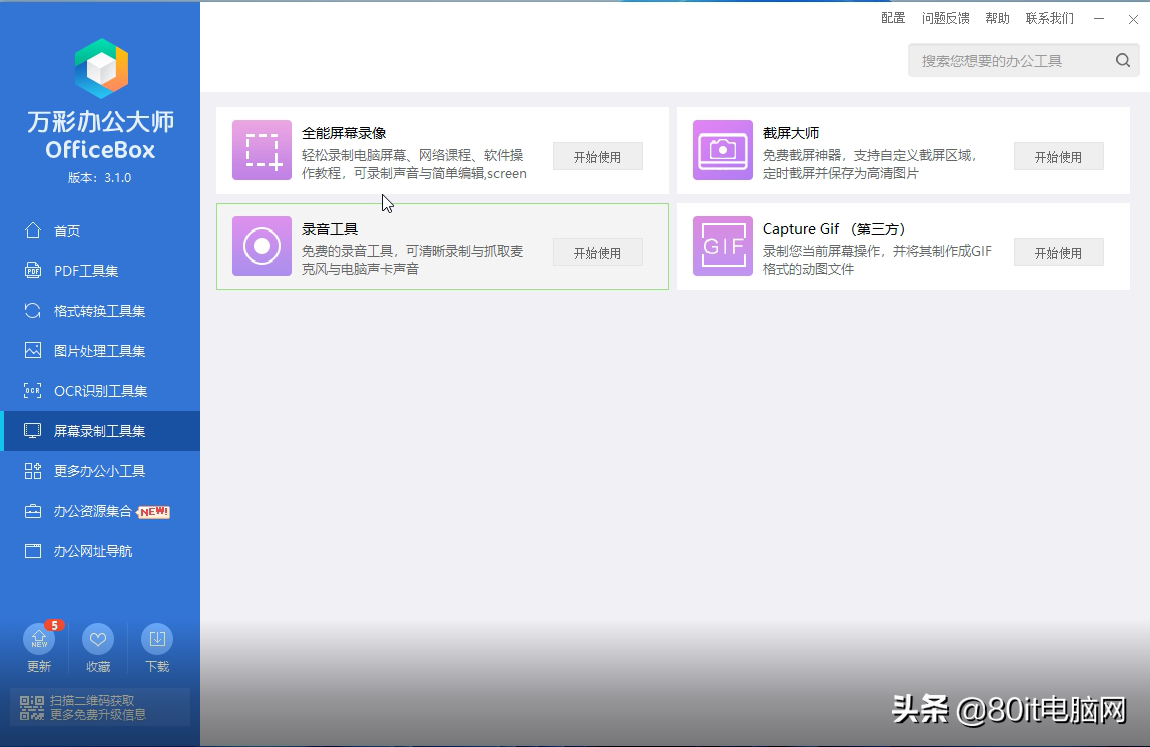Click the Capture Gif GIF icon
Screen dimensions: 1150x747
tap(722, 247)
